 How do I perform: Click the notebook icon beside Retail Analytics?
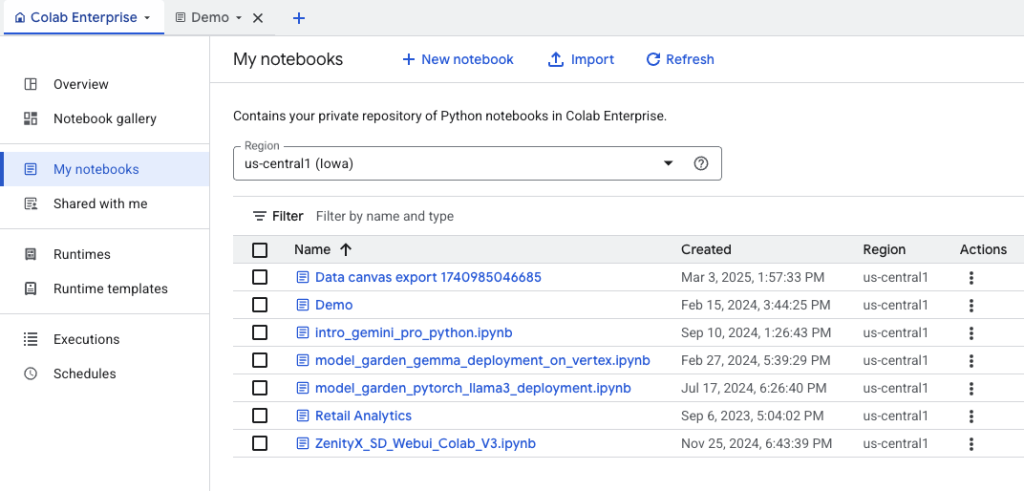click(302, 416)
